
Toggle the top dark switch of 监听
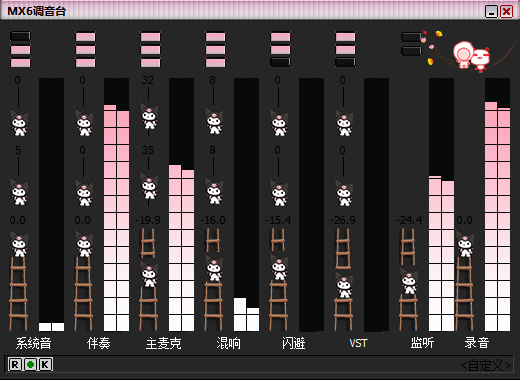tap(412, 37)
